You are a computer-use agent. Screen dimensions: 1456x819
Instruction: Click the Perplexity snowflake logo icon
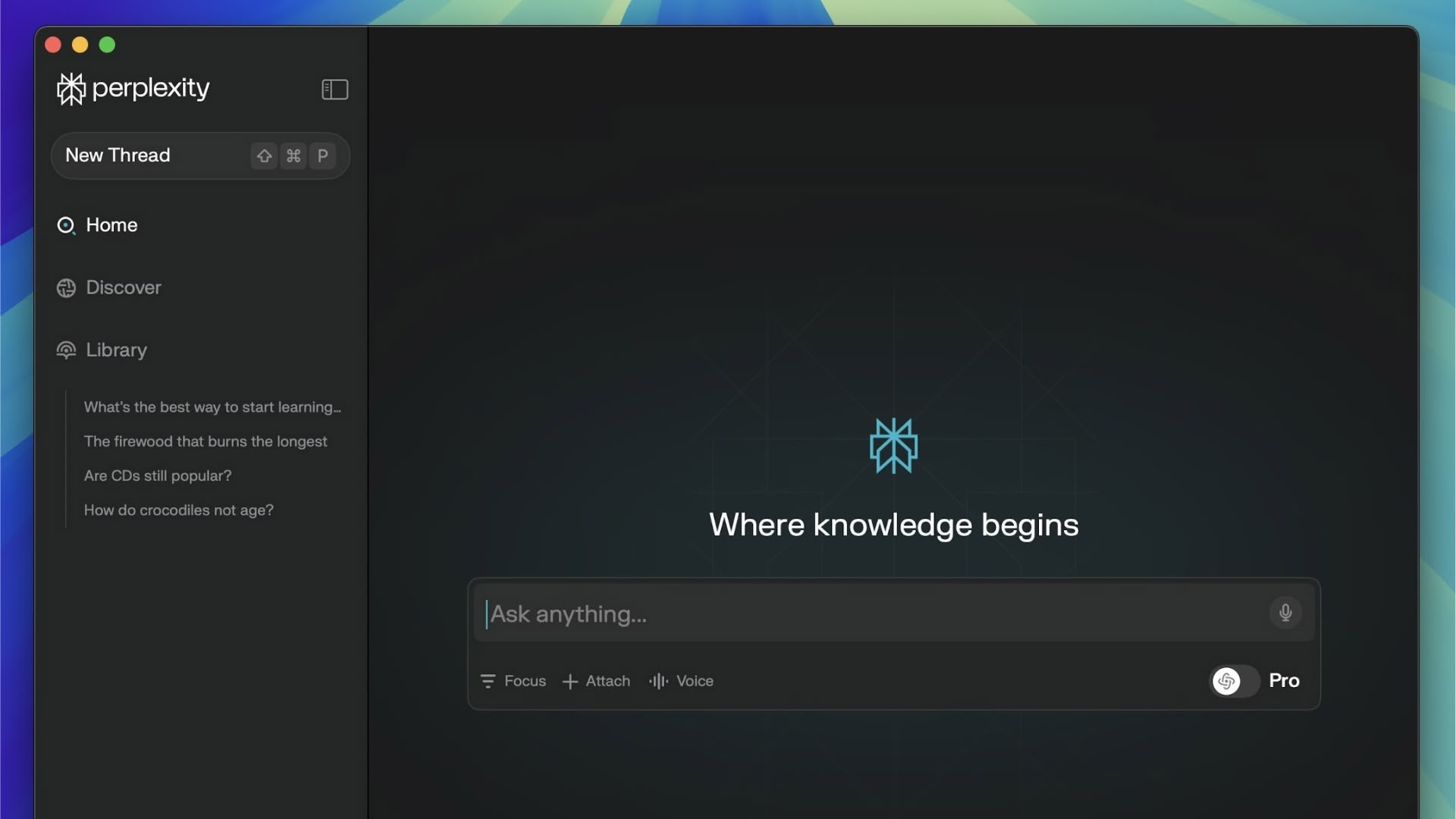tap(70, 88)
